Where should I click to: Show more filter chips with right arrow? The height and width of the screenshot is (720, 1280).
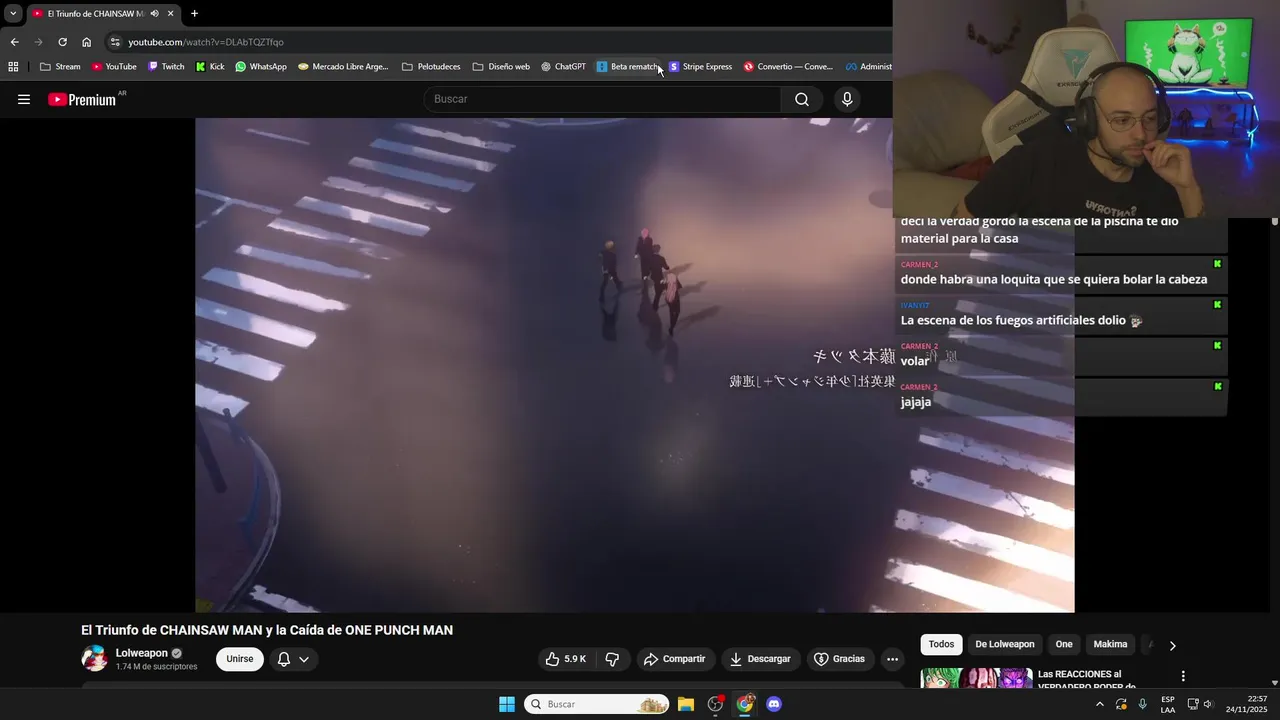[1172, 646]
